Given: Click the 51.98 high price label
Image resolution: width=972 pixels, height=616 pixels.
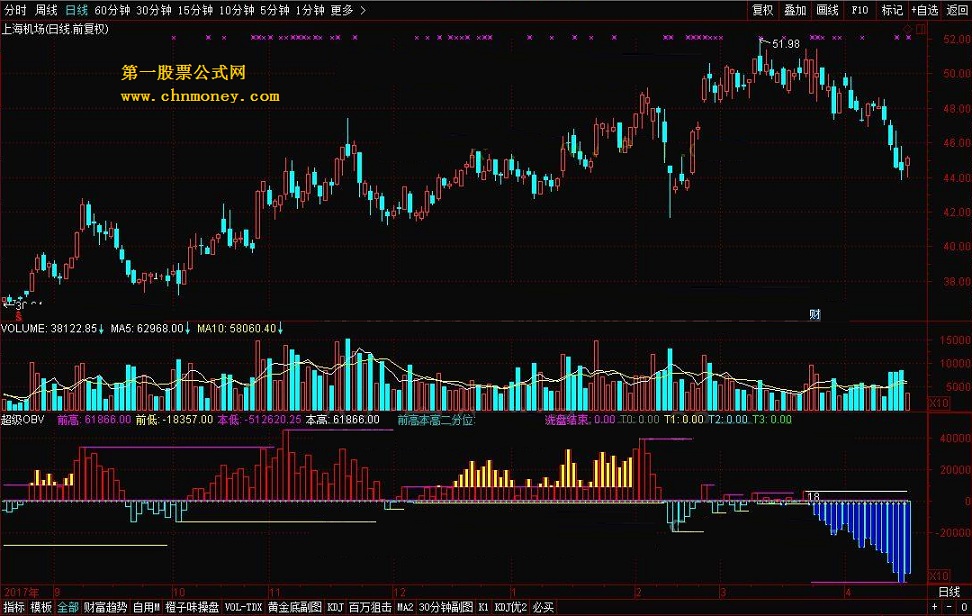Looking at the screenshot, I should point(786,44).
